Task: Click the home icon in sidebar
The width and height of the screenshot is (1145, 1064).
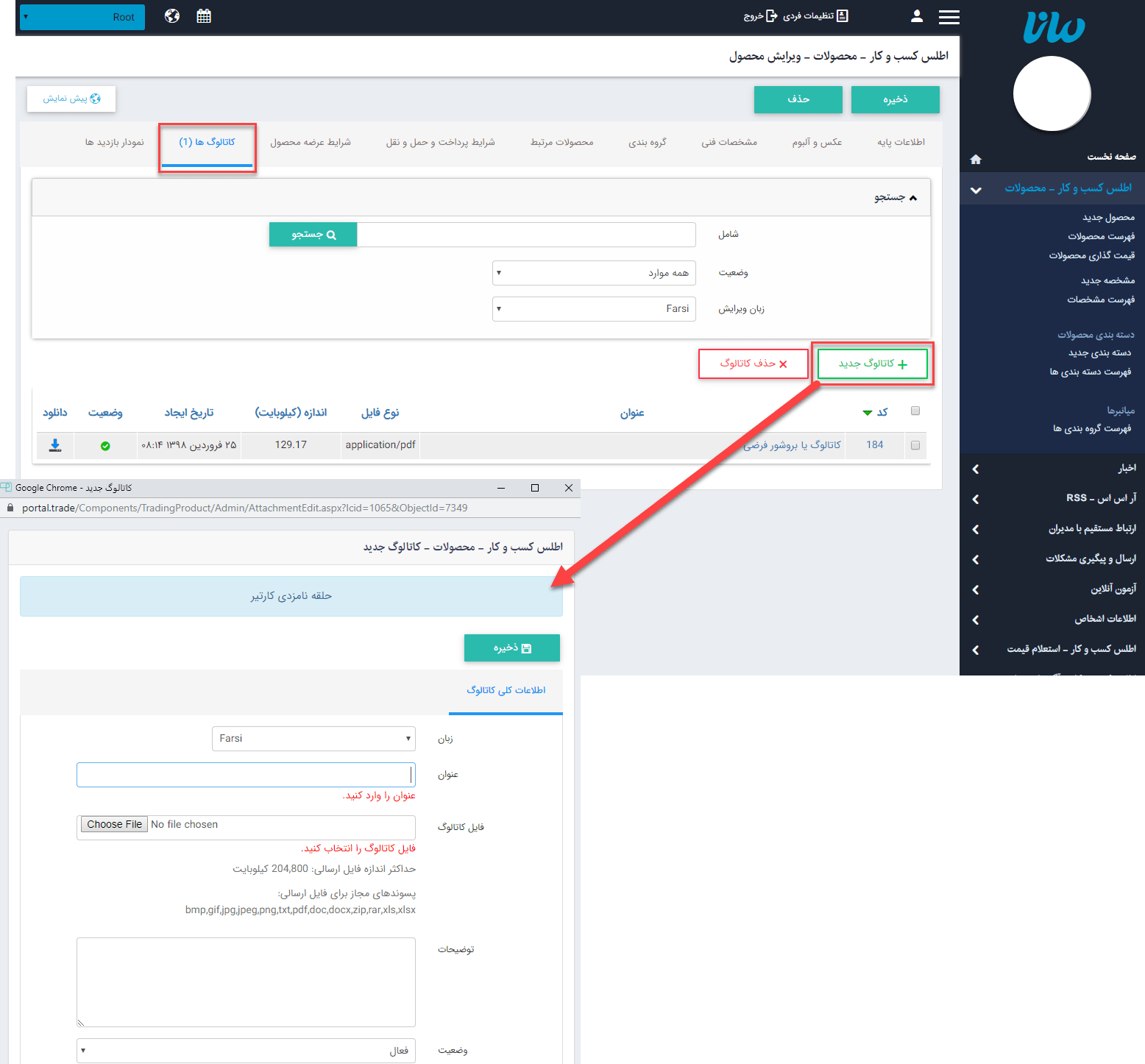Action: tap(976, 159)
